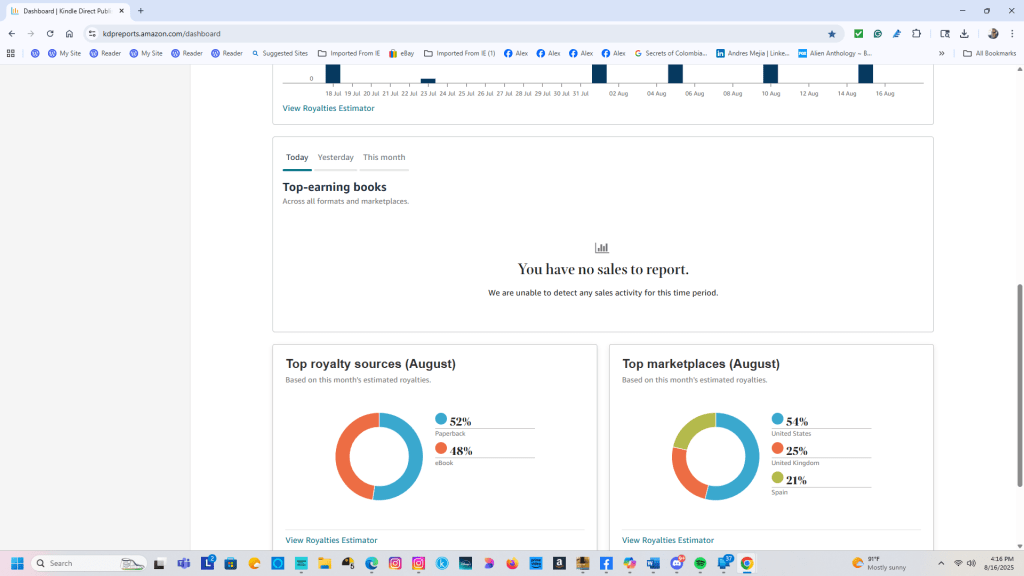The width and height of the screenshot is (1024, 576).
Task: Open the browser Extensions puzzle icon
Action: [x=916, y=33]
